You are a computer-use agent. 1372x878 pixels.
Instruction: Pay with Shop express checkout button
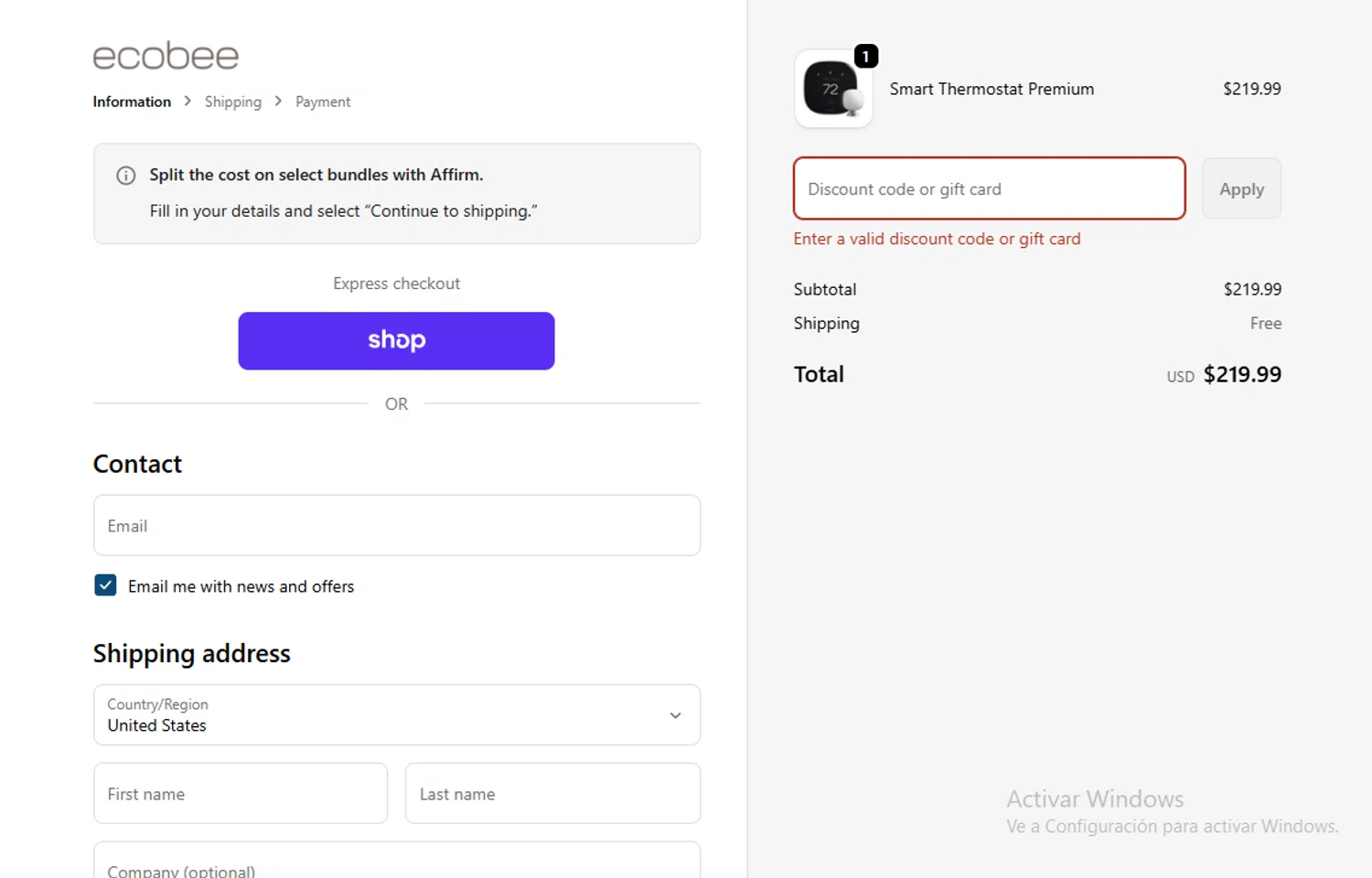pos(396,341)
